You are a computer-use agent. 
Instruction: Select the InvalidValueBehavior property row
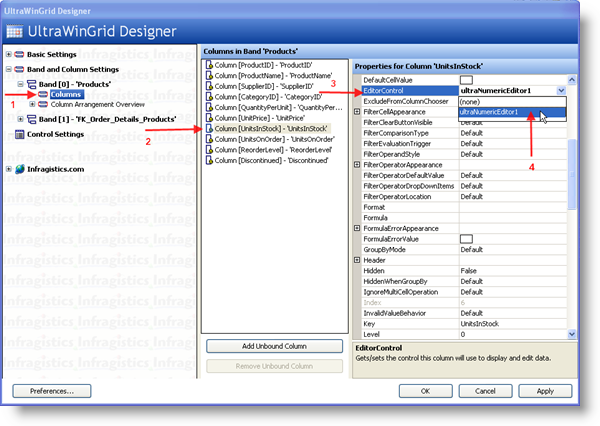[x=464, y=313]
